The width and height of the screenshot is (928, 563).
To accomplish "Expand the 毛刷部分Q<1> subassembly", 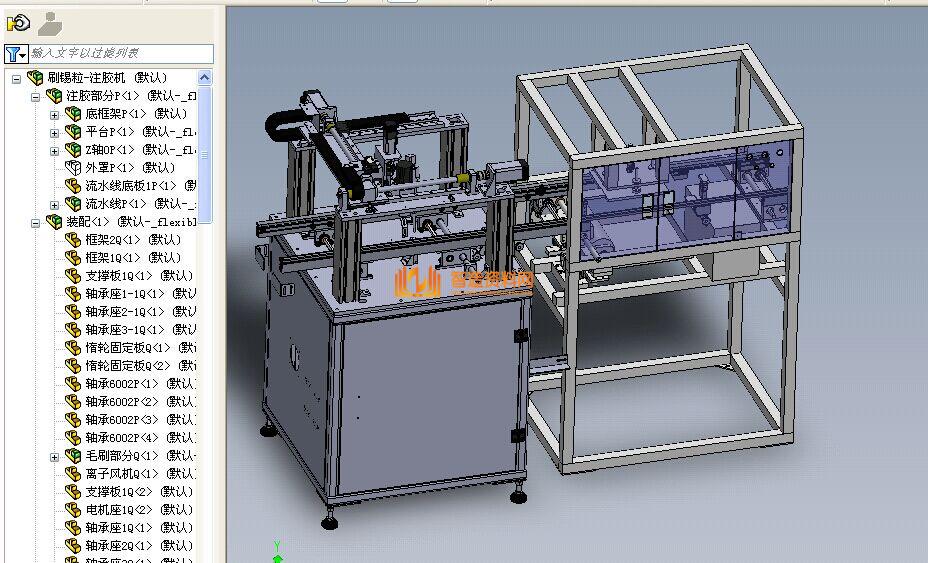I will point(54,456).
